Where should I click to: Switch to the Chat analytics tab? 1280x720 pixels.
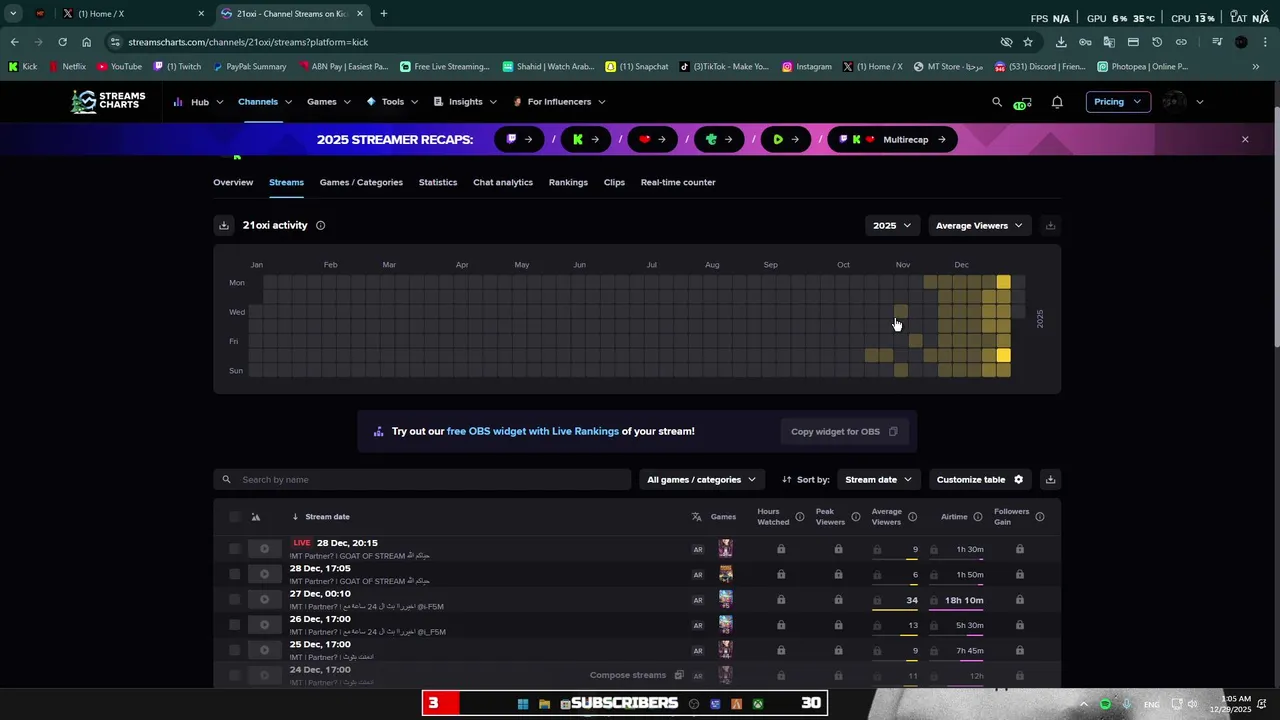point(503,182)
